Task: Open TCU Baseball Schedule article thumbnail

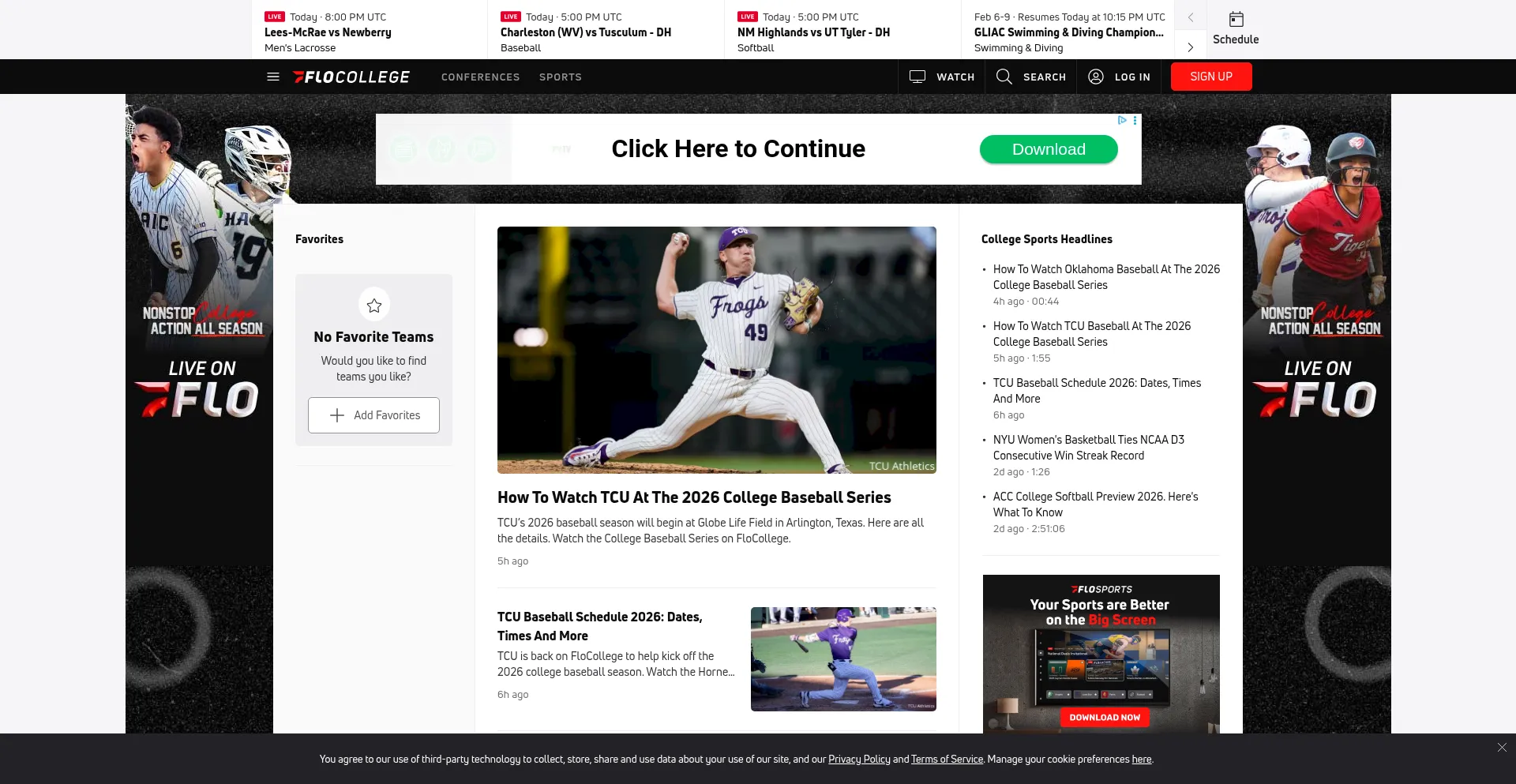Action: point(843,659)
